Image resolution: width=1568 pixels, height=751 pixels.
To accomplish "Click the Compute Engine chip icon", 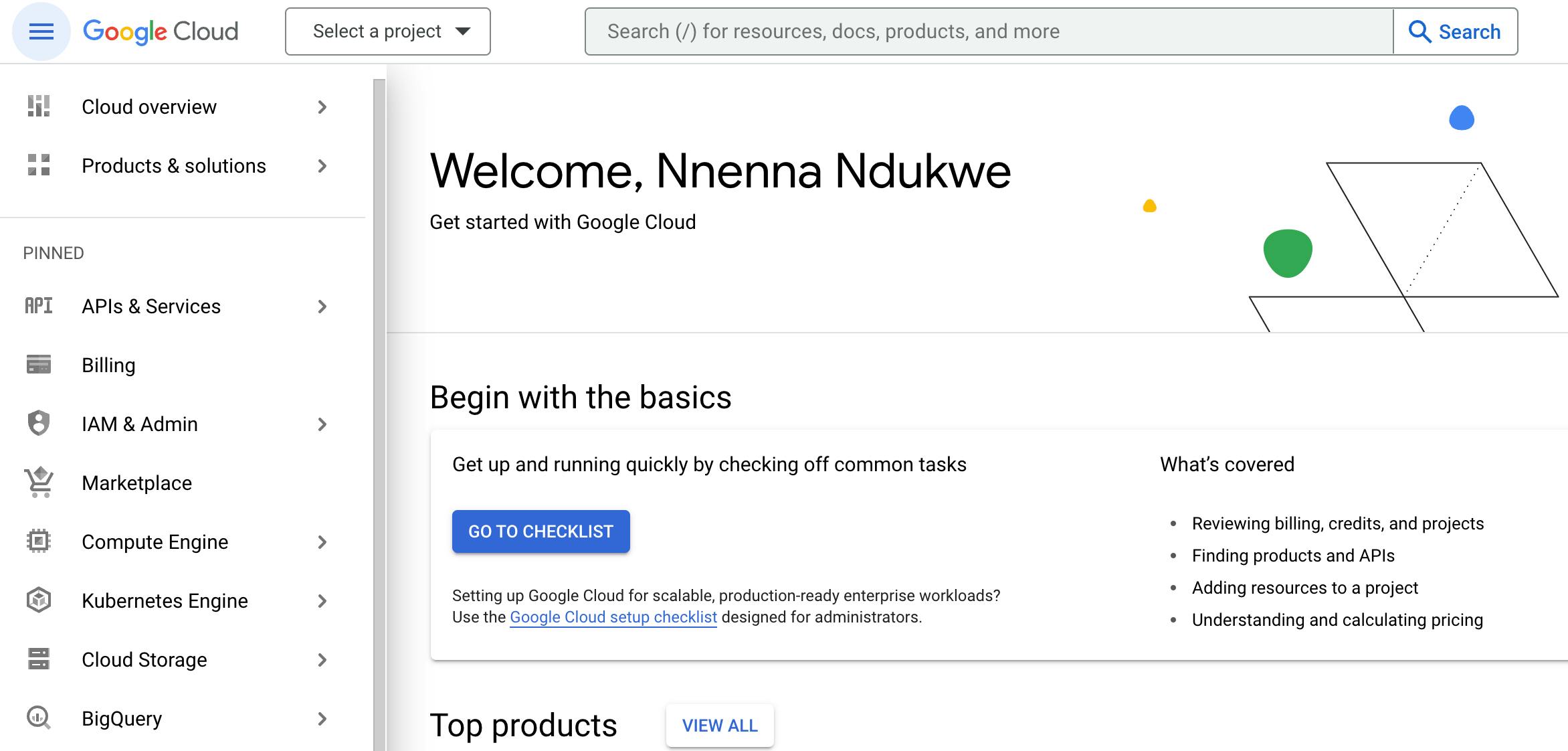I will [39, 541].
